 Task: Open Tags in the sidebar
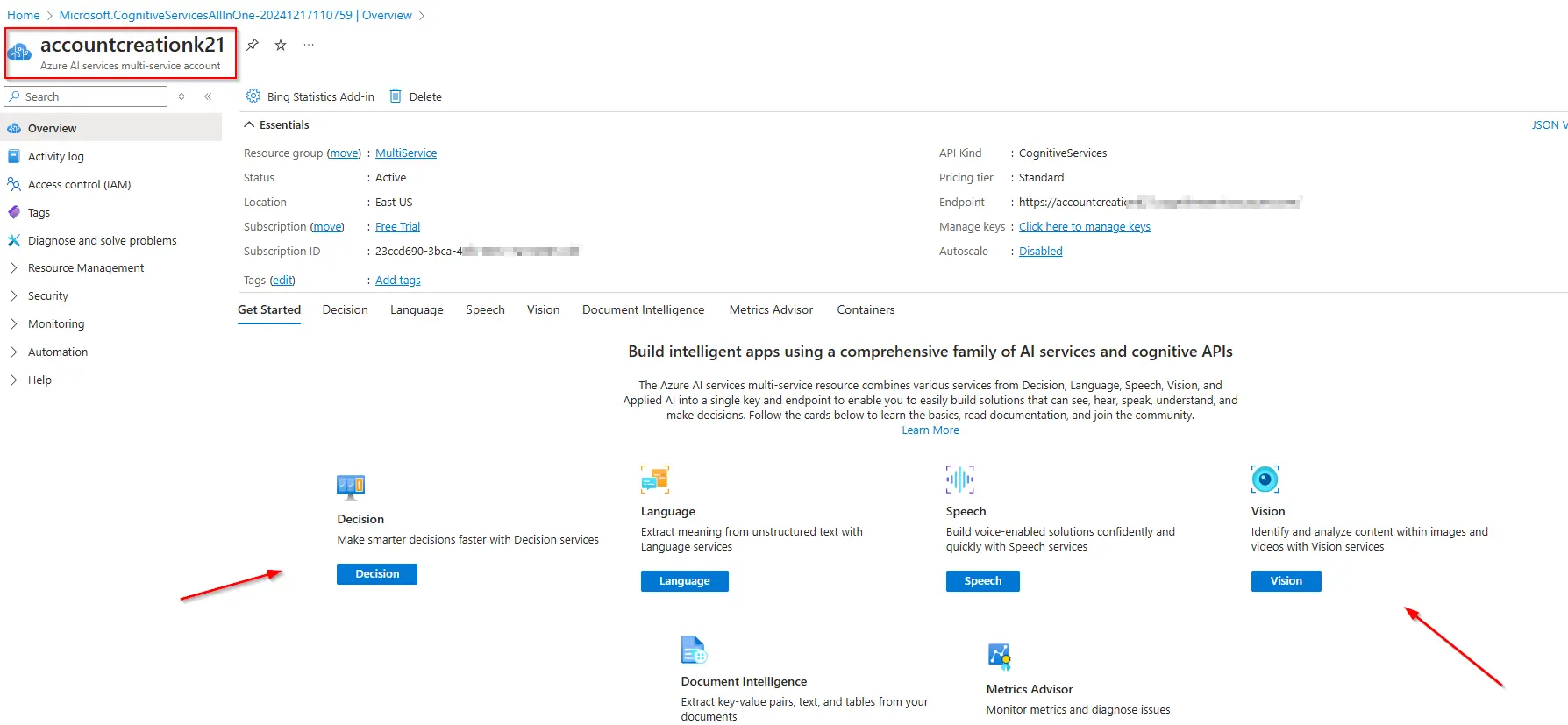[39, 212]
